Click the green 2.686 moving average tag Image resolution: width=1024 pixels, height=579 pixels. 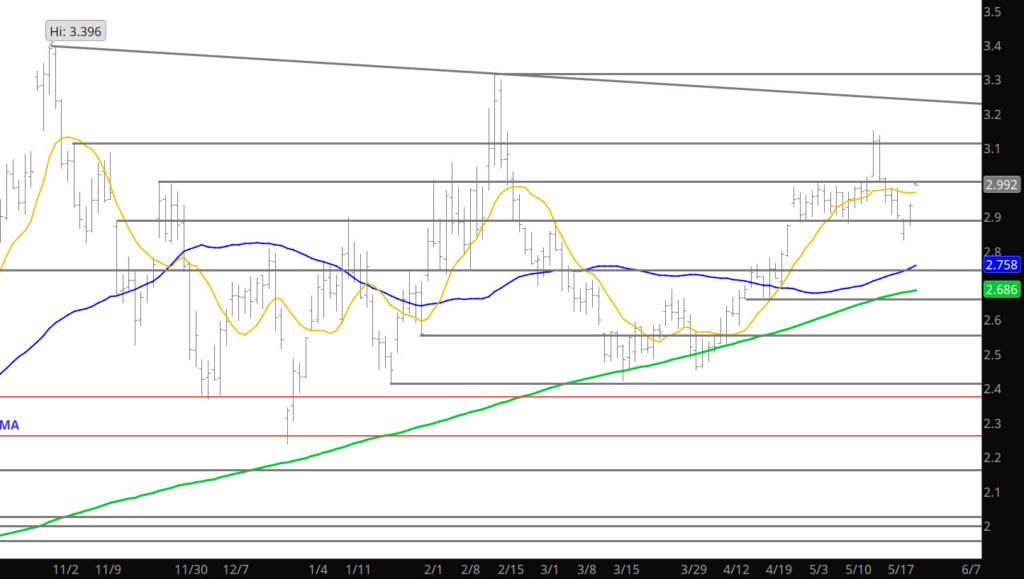[1001, 290]
